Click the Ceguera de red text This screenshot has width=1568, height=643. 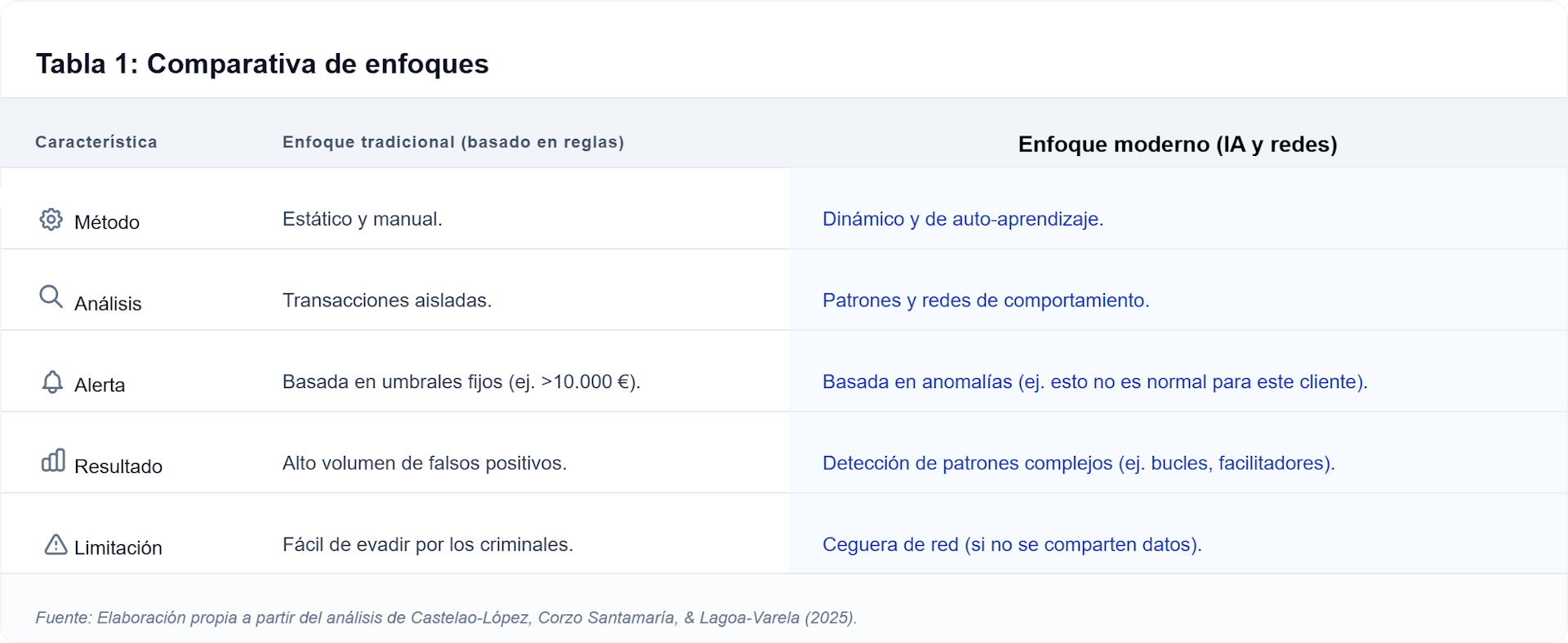coord(1011,545)
